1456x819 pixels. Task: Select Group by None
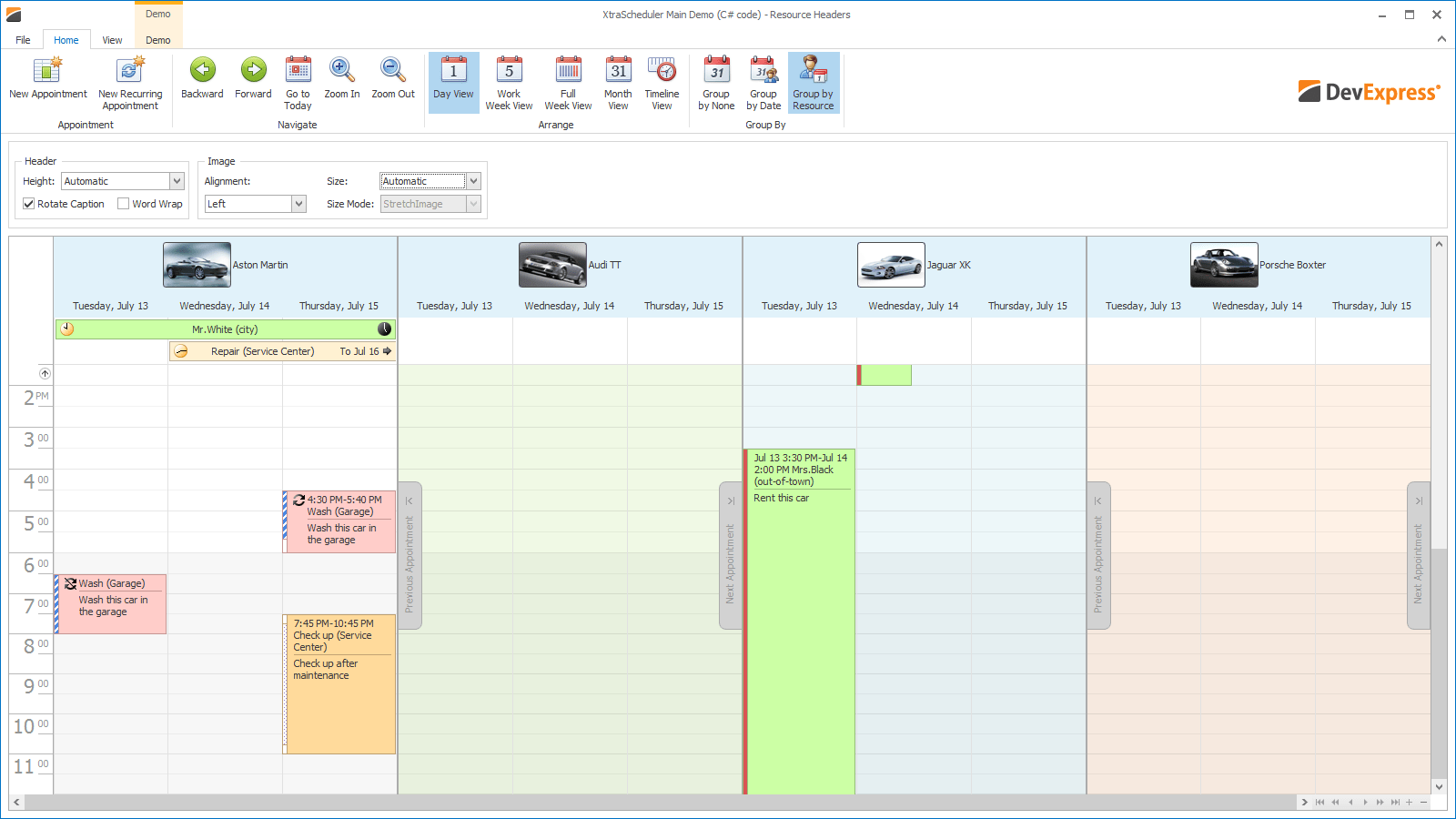tap(716, 84)
